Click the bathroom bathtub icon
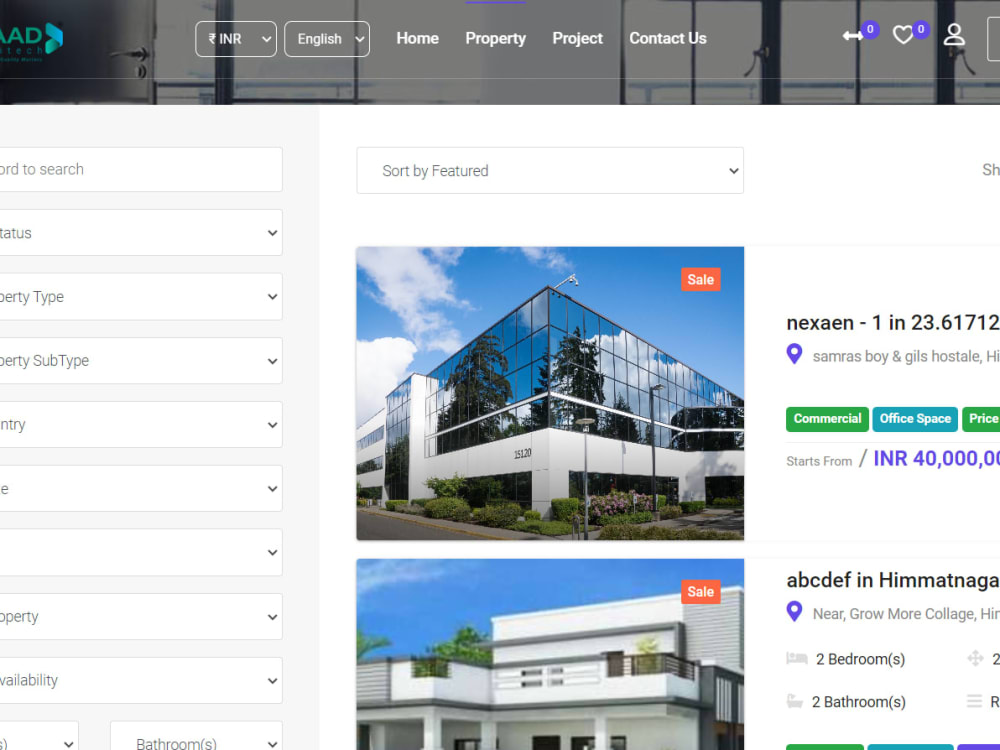This screenshot has height=750, width=1000. (795, 702)
